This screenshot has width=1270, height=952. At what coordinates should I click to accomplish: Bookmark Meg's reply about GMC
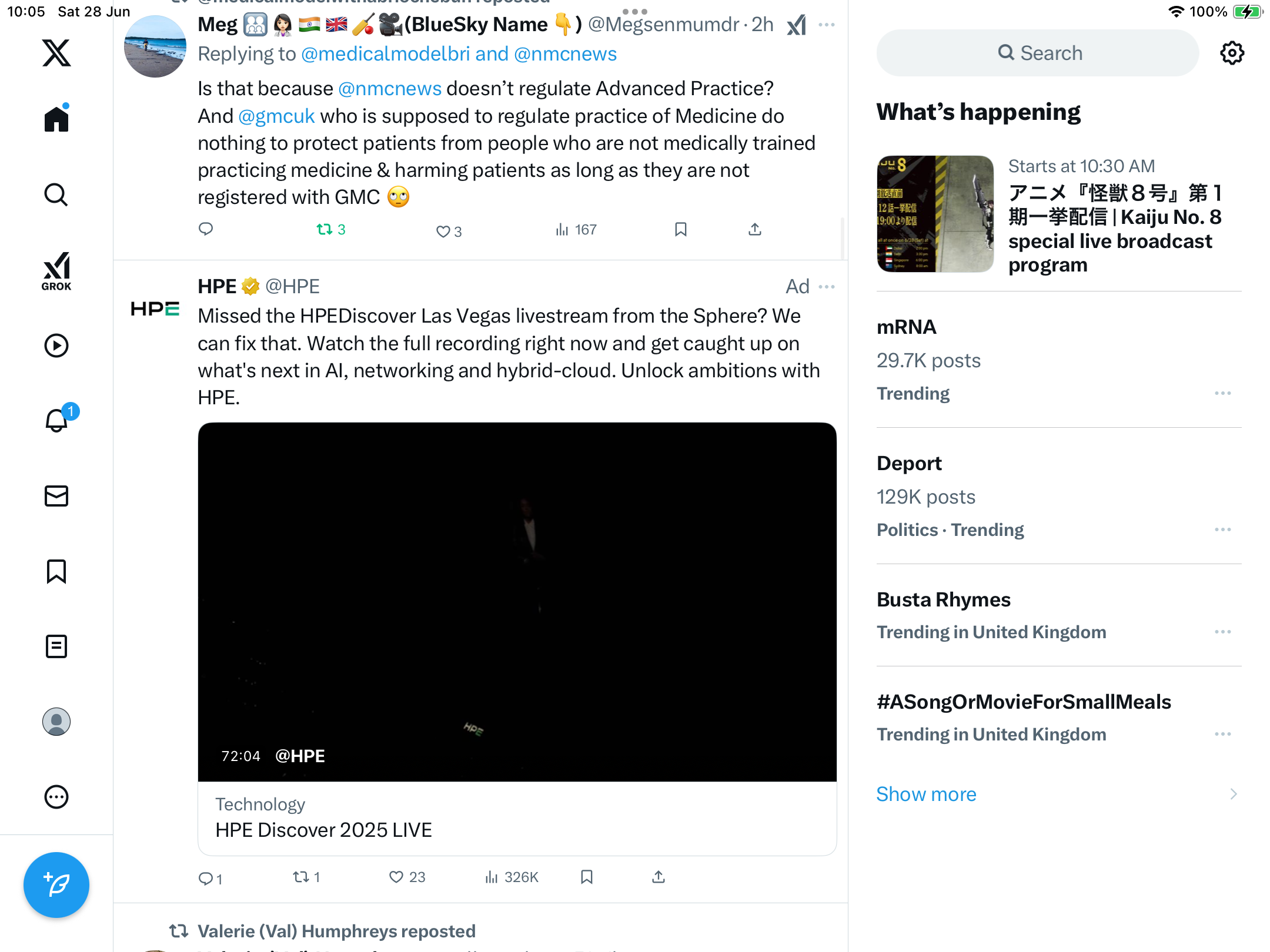click(681, 229)
